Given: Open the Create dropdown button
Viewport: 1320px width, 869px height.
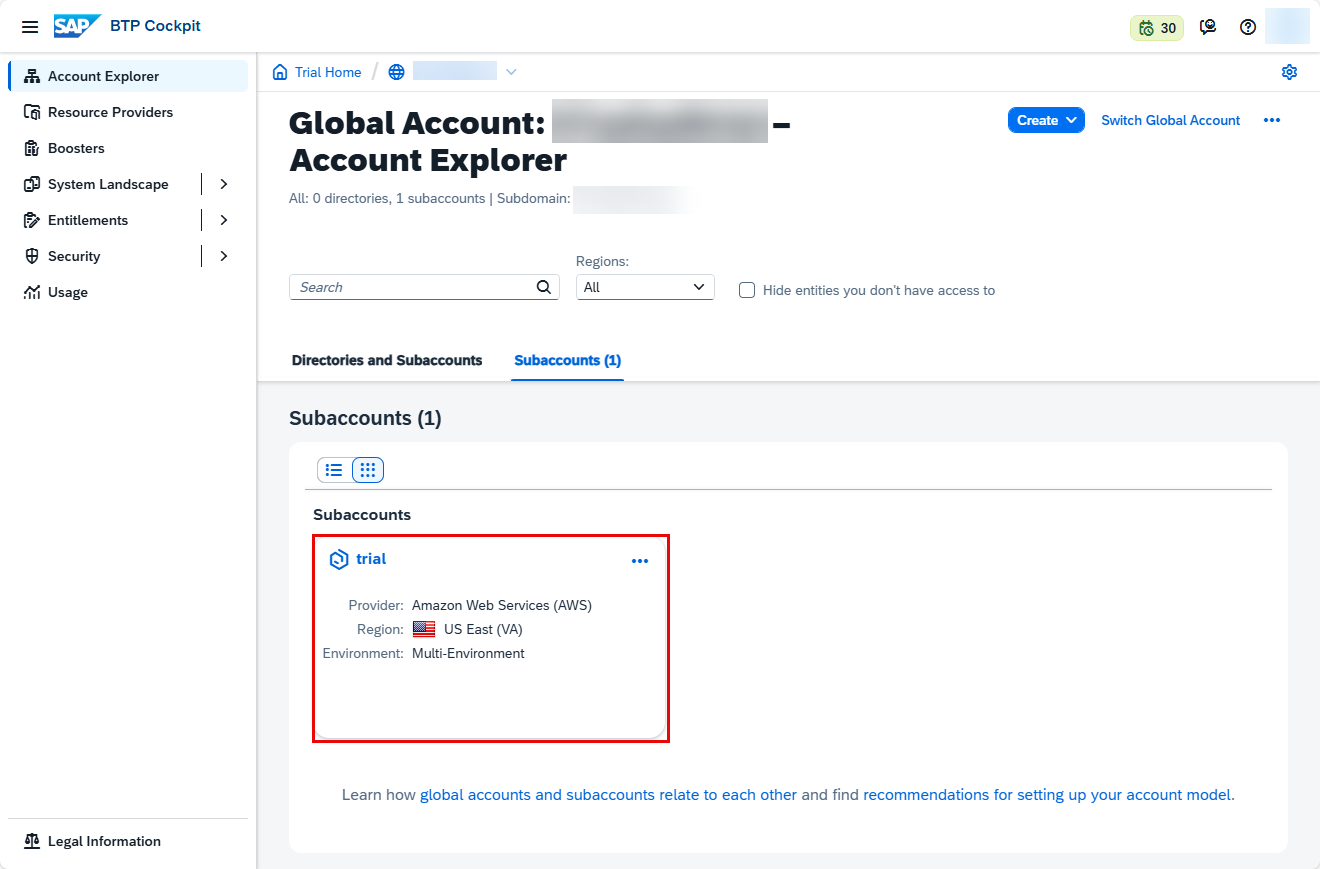Looking at the screenshot, I should tap(1046, 120).
